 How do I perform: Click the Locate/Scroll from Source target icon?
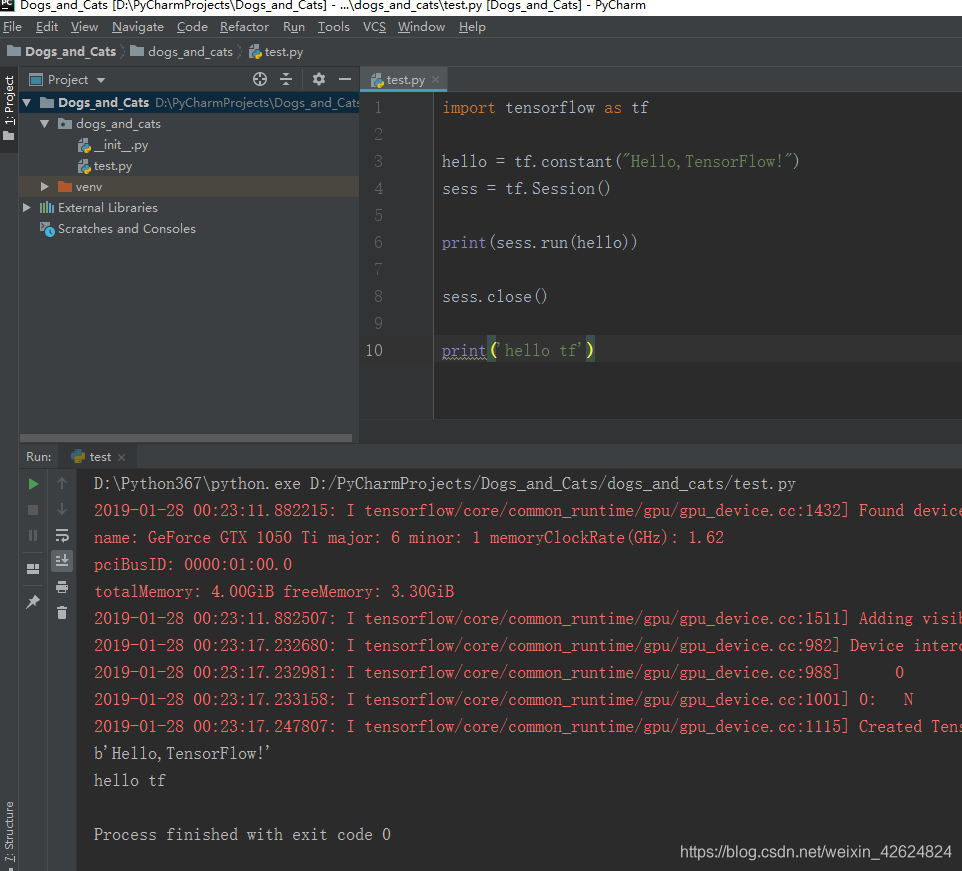(x=260, y=79)
